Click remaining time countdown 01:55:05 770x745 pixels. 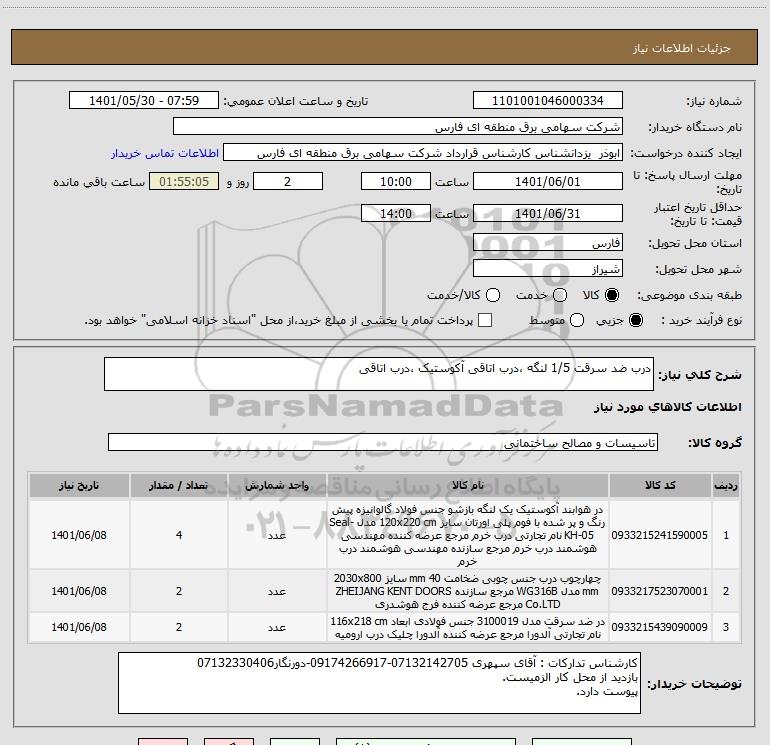pos(184,181)
